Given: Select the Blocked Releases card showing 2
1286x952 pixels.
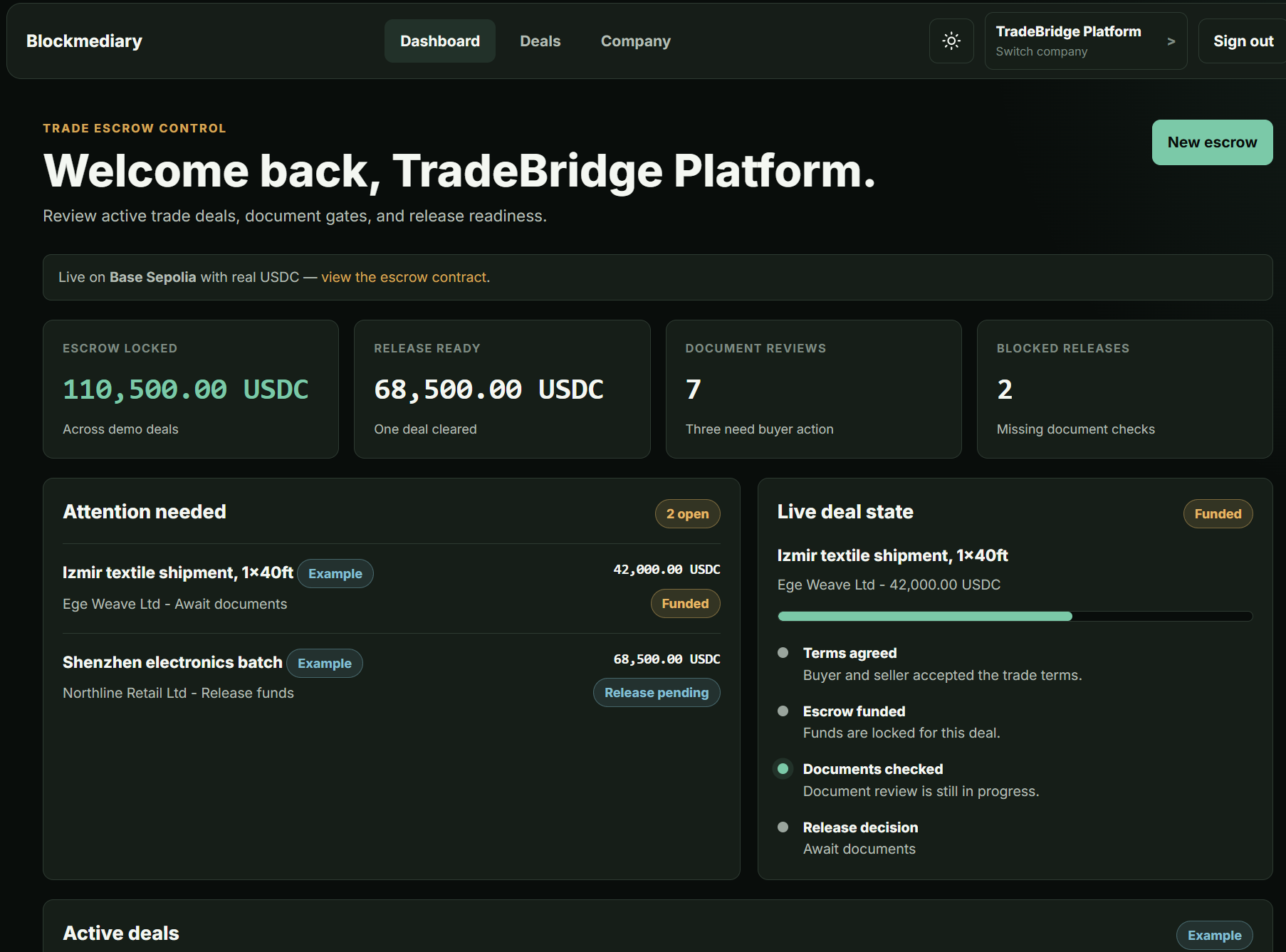Looking at the screenshot, I should point(1124,389).
